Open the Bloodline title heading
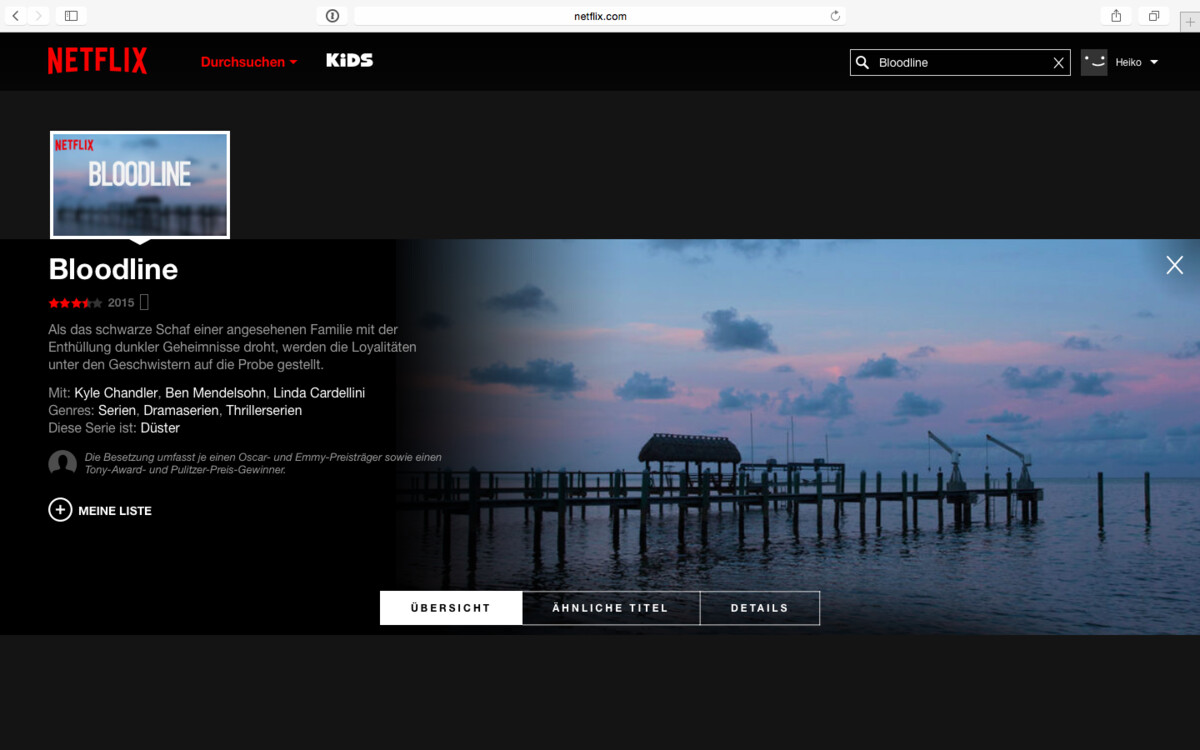 (x=113, y=269)
